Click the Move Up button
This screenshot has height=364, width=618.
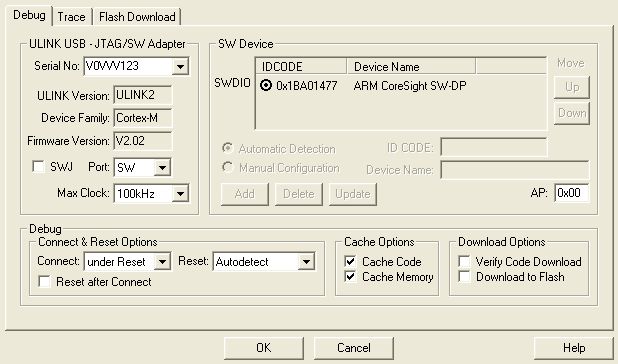pyautogui.click(x=571, y=87)
